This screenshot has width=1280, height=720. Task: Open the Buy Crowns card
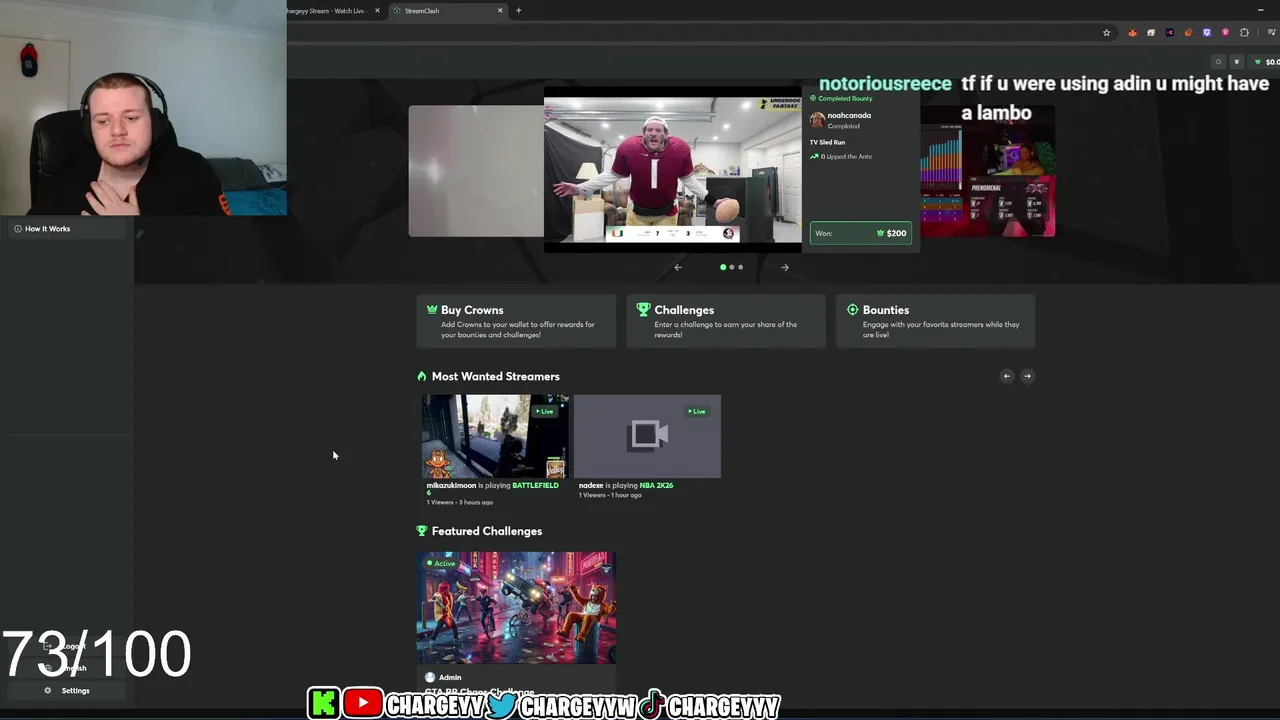pyautogui.click(x=516, y=321)
